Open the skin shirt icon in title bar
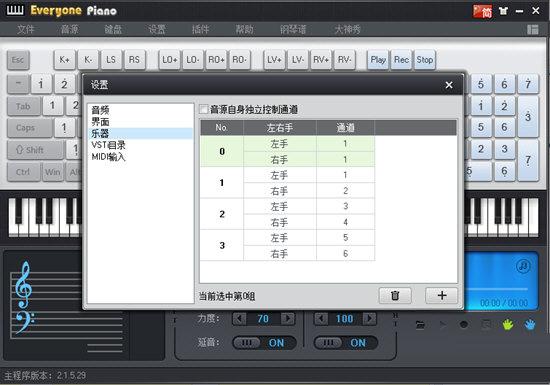550x385 pixels. [503, 12]
